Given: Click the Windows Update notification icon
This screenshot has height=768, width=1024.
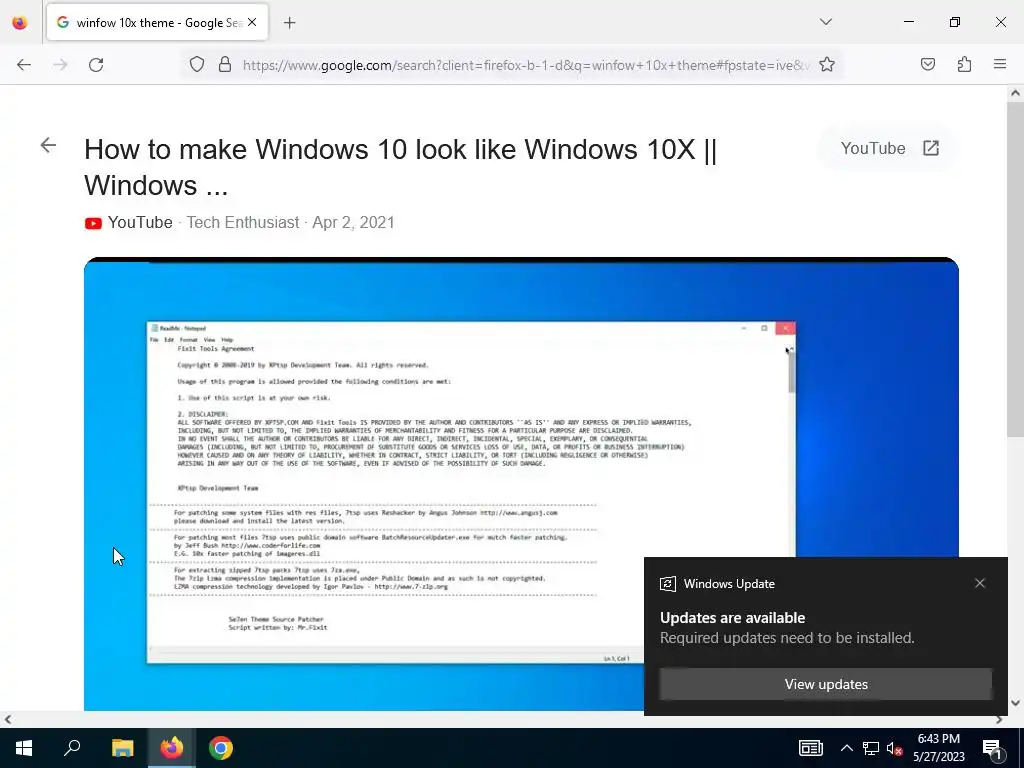Looking at the screenshot, I should [667, 584].
